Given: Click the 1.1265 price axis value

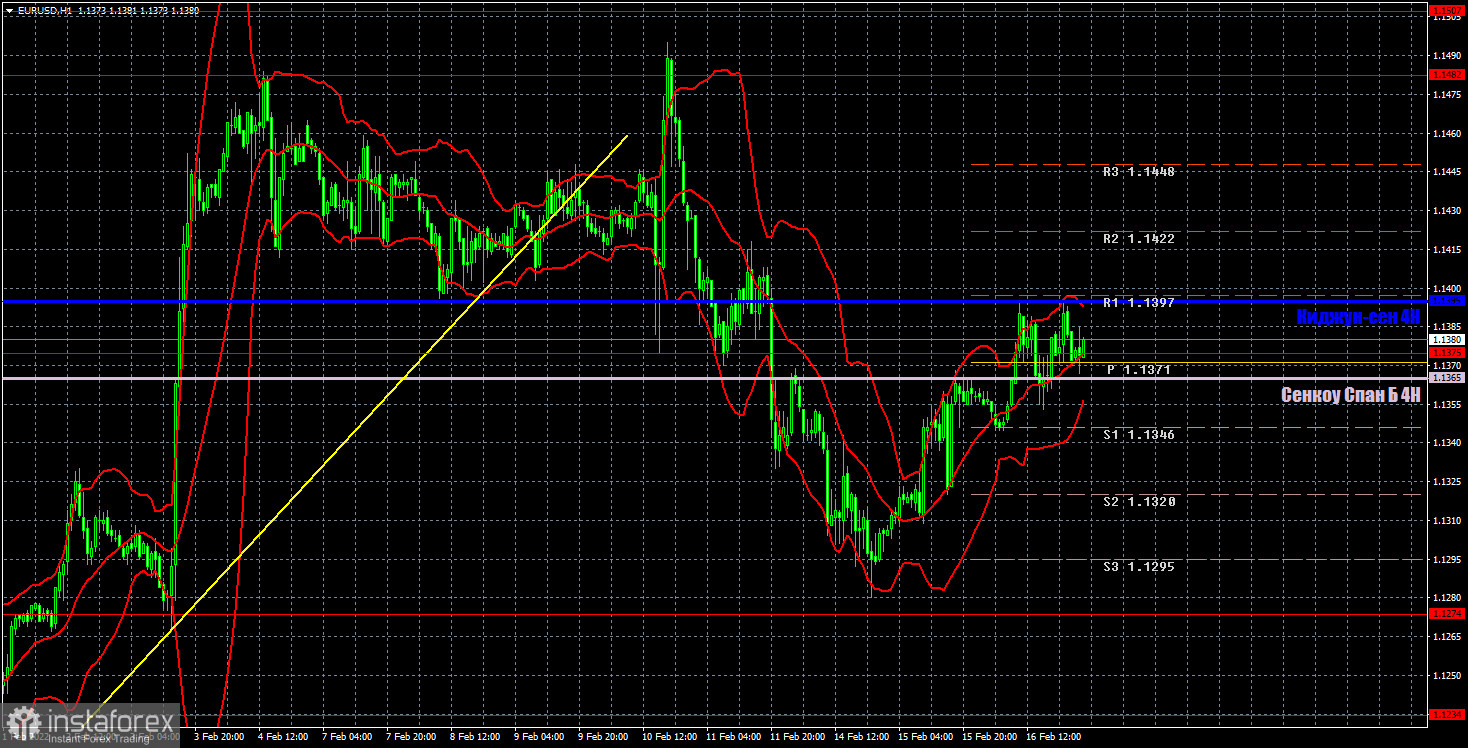Looking at the screenshot, I should pyautogui.click(x=1446, y=637).
